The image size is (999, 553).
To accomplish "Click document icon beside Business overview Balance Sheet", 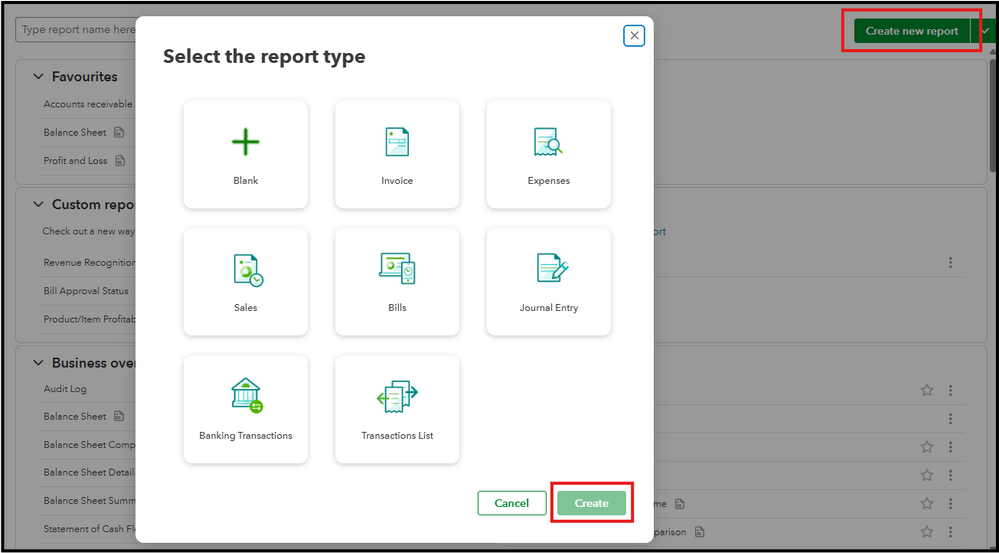I will pyautogui.click(x=119, y=416).
